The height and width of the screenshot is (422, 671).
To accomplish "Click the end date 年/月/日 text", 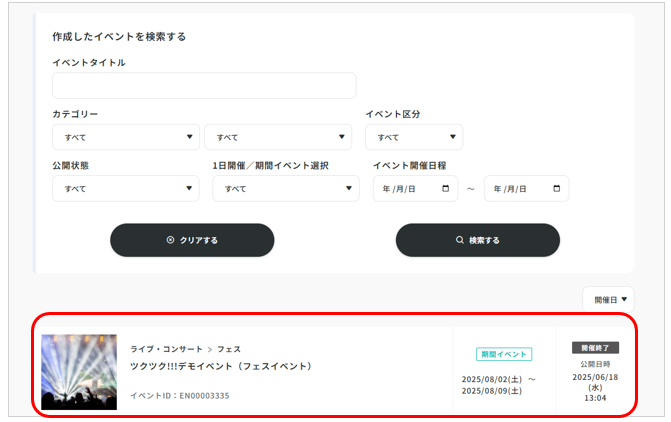I will [x=511, y=189].
